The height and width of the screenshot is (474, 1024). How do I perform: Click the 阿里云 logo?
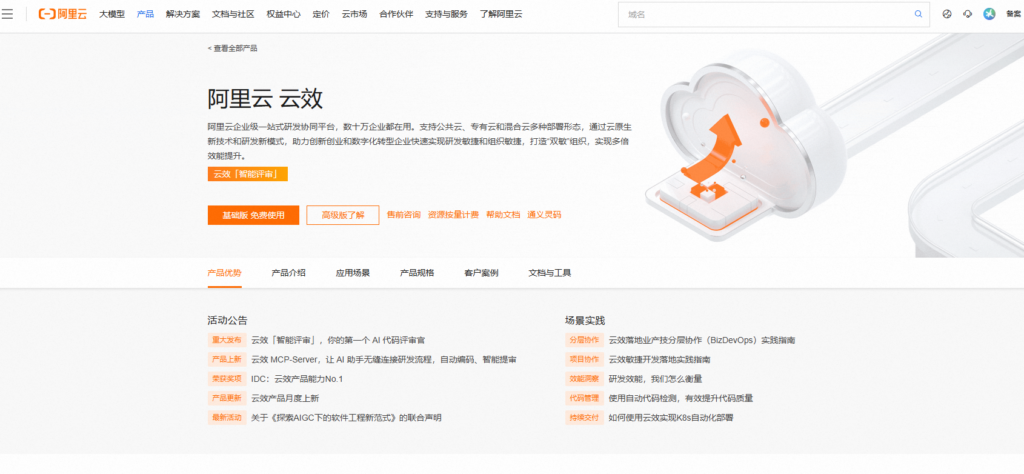click(62, 14)
